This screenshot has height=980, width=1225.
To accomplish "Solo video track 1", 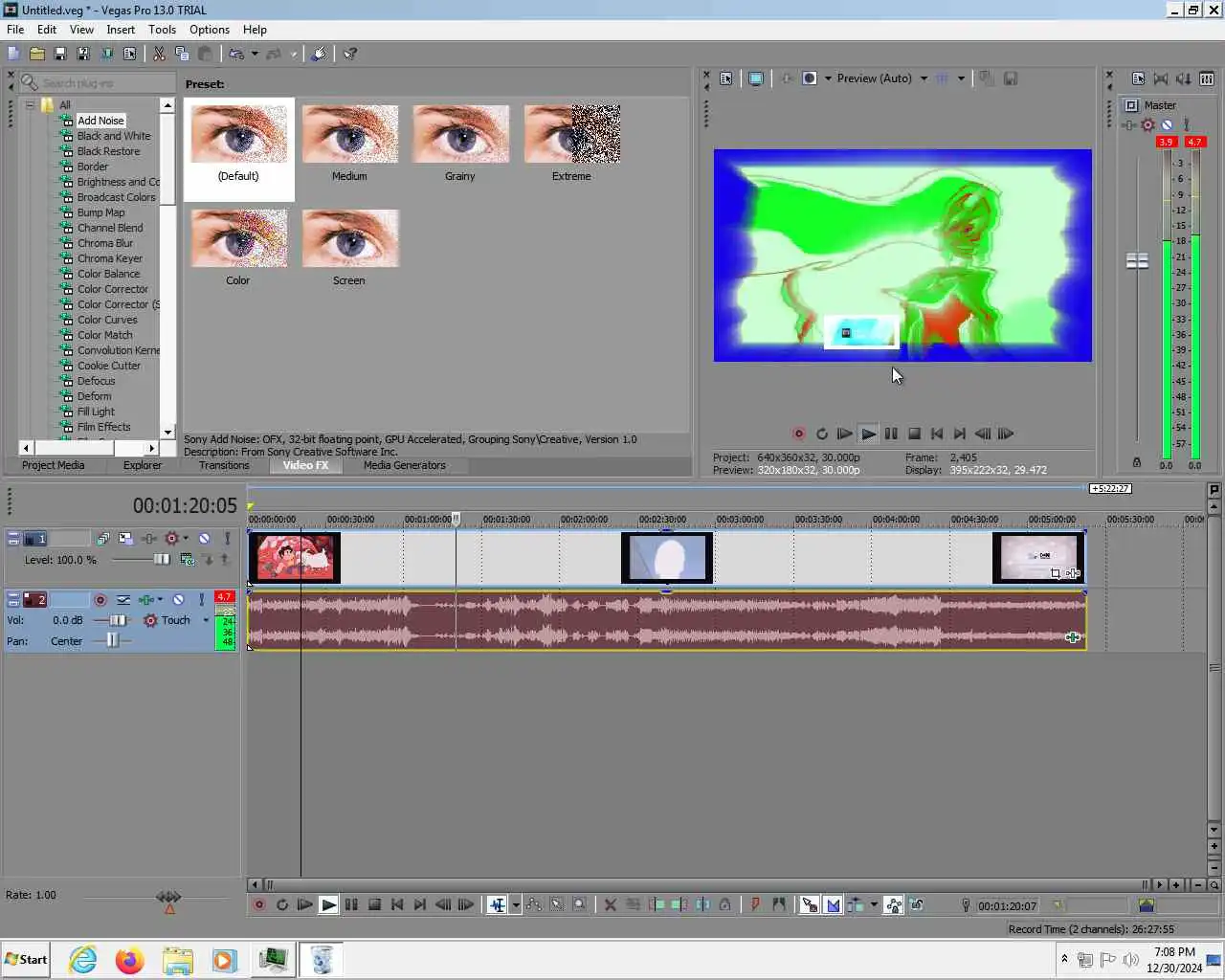I will tap(227, 539).
